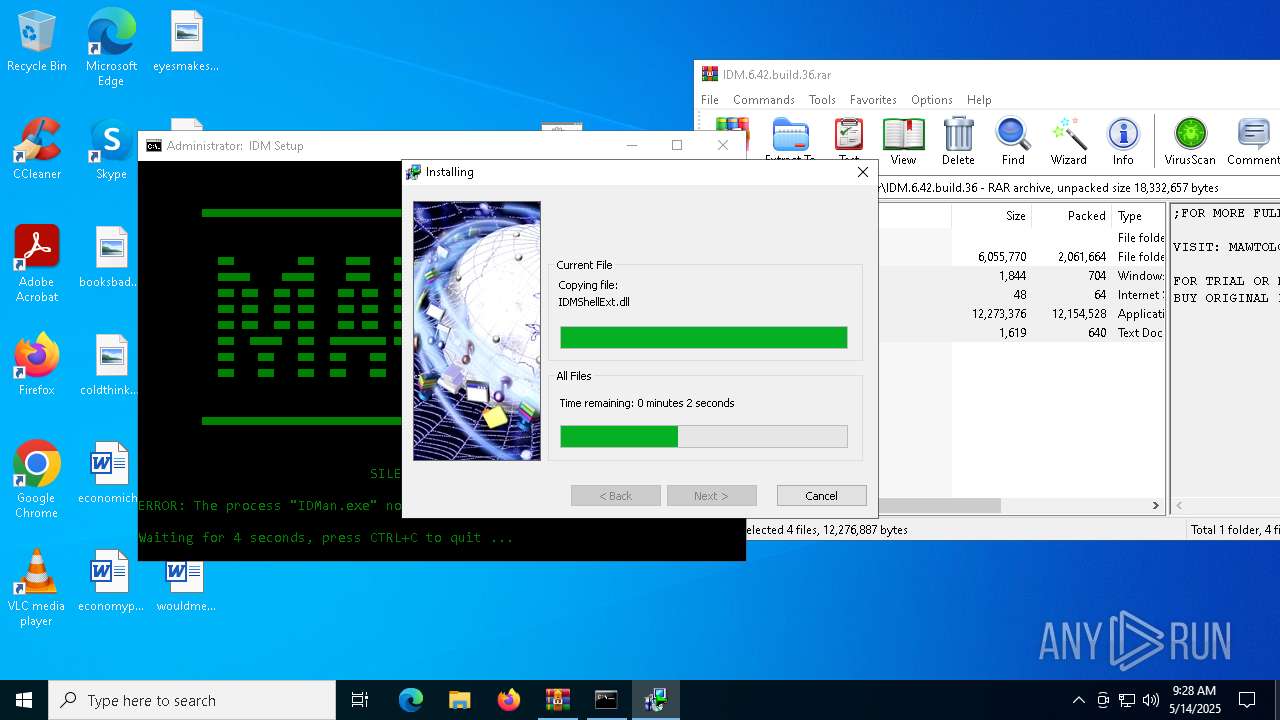Run VirusScan from WinRAR toolbar
Viewport: 1280px width, 720px height.
(1190, 141)
